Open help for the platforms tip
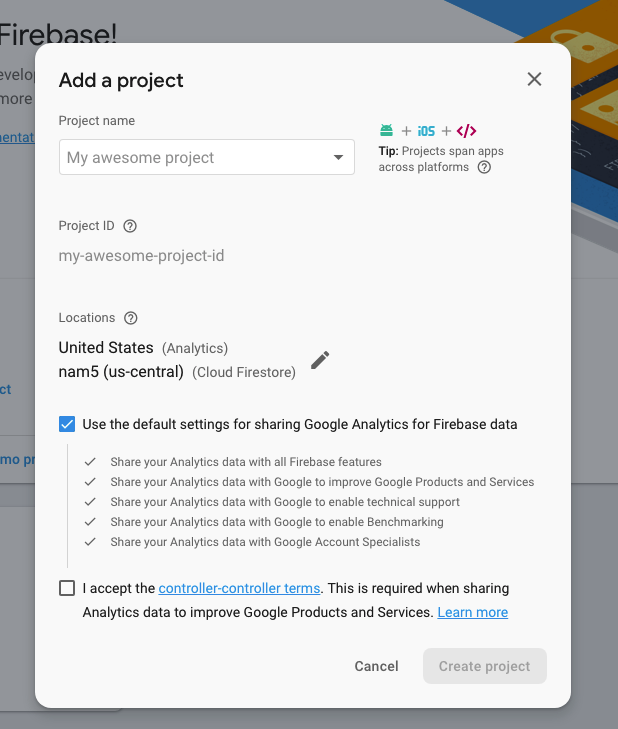 [484, 167]
